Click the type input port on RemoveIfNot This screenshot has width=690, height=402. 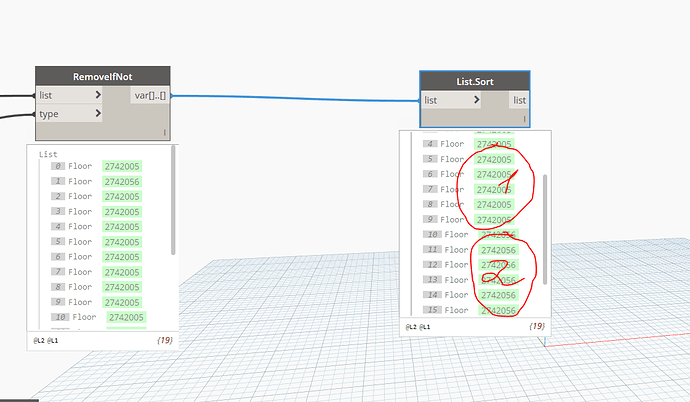pyautogui.click(x=68, y=114)
